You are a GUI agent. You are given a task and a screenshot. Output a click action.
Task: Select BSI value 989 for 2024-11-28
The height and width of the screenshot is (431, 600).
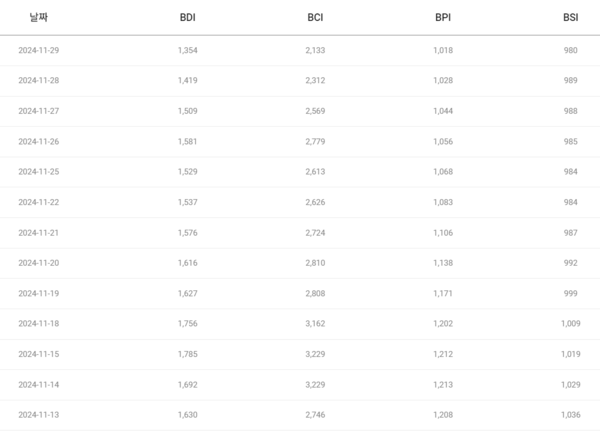(x=571, y=81)
